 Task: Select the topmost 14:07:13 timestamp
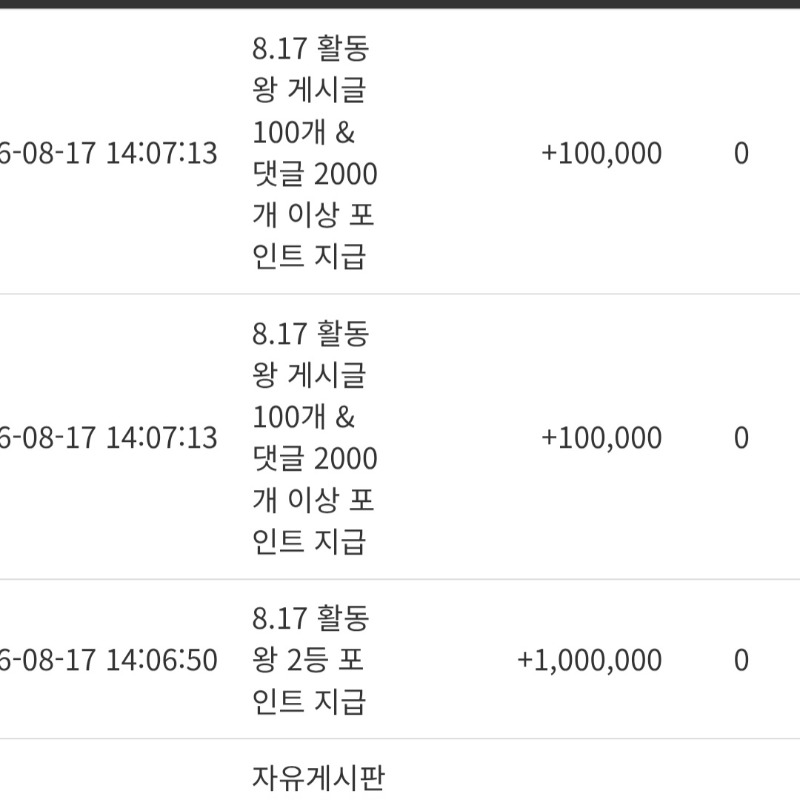coord(108,153)
